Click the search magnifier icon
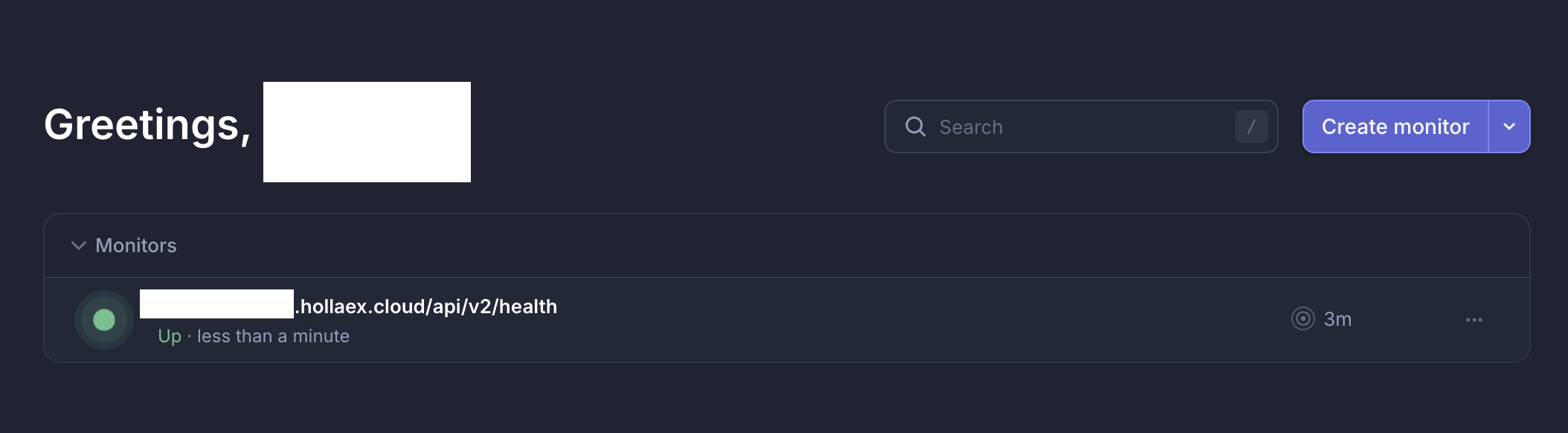The image size is (1568, 433). tap(915, 126)
